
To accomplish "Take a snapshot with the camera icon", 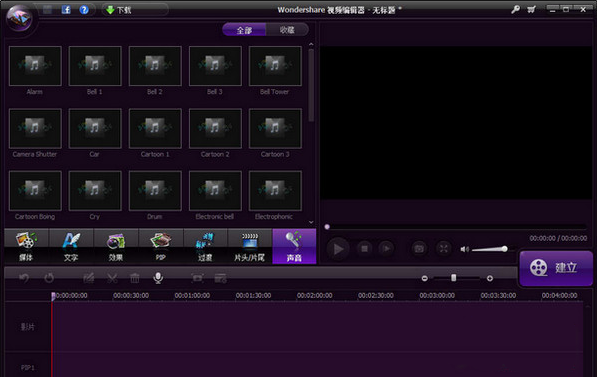I will [x=419, y=249].
